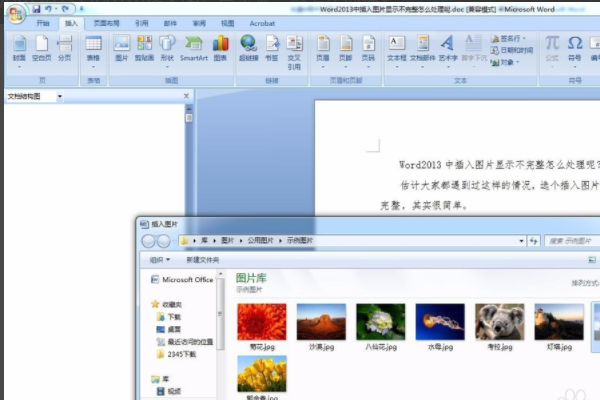This screenshot has height=400, width=600.
Task: Redo via quick access toolbar
Action: [x=65, y=8]
